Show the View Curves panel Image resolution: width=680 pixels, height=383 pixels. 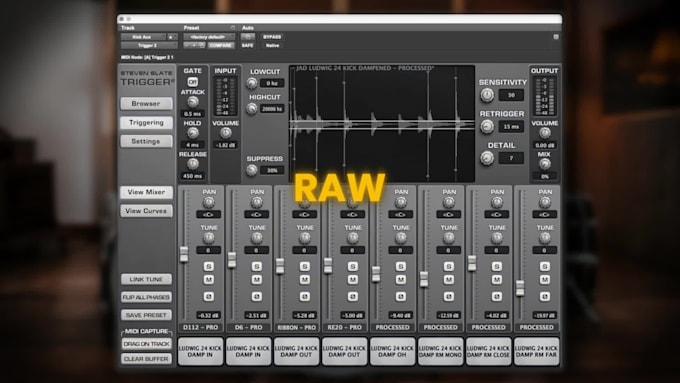pos(146,211)
